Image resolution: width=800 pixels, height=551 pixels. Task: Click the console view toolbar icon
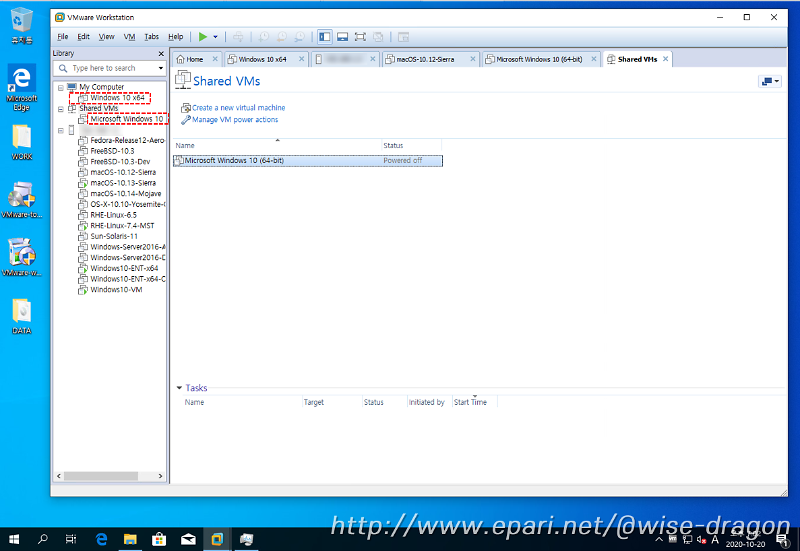[x=403, y=37]
